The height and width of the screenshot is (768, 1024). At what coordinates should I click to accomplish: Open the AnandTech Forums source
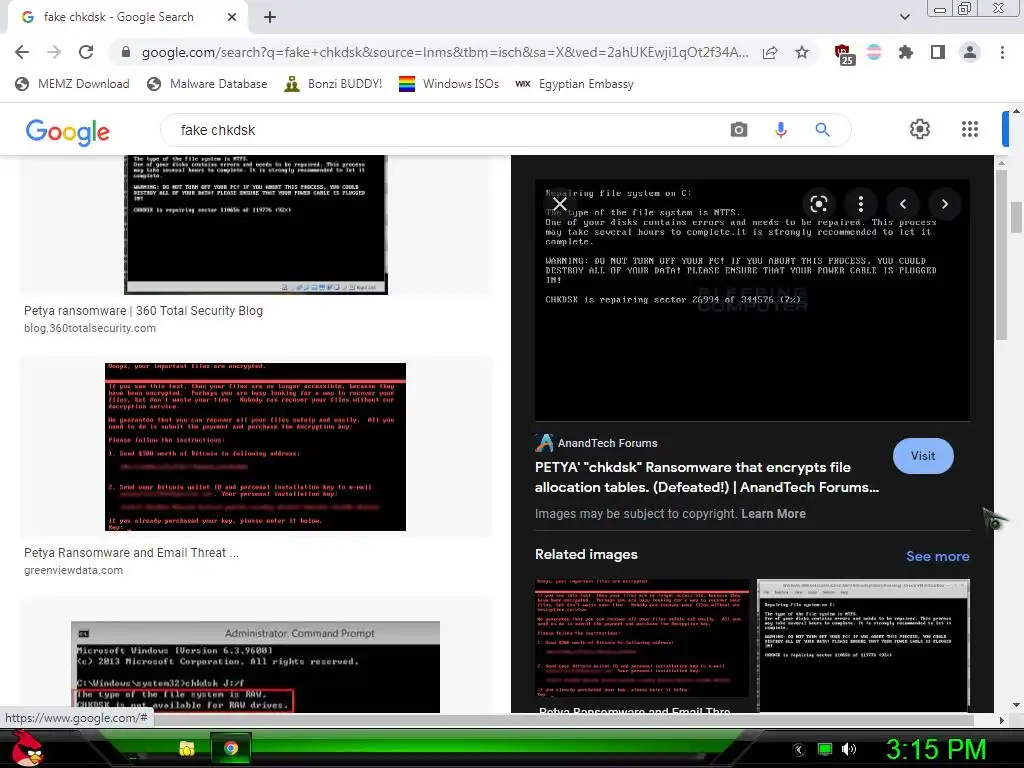(x=596, y=443)
